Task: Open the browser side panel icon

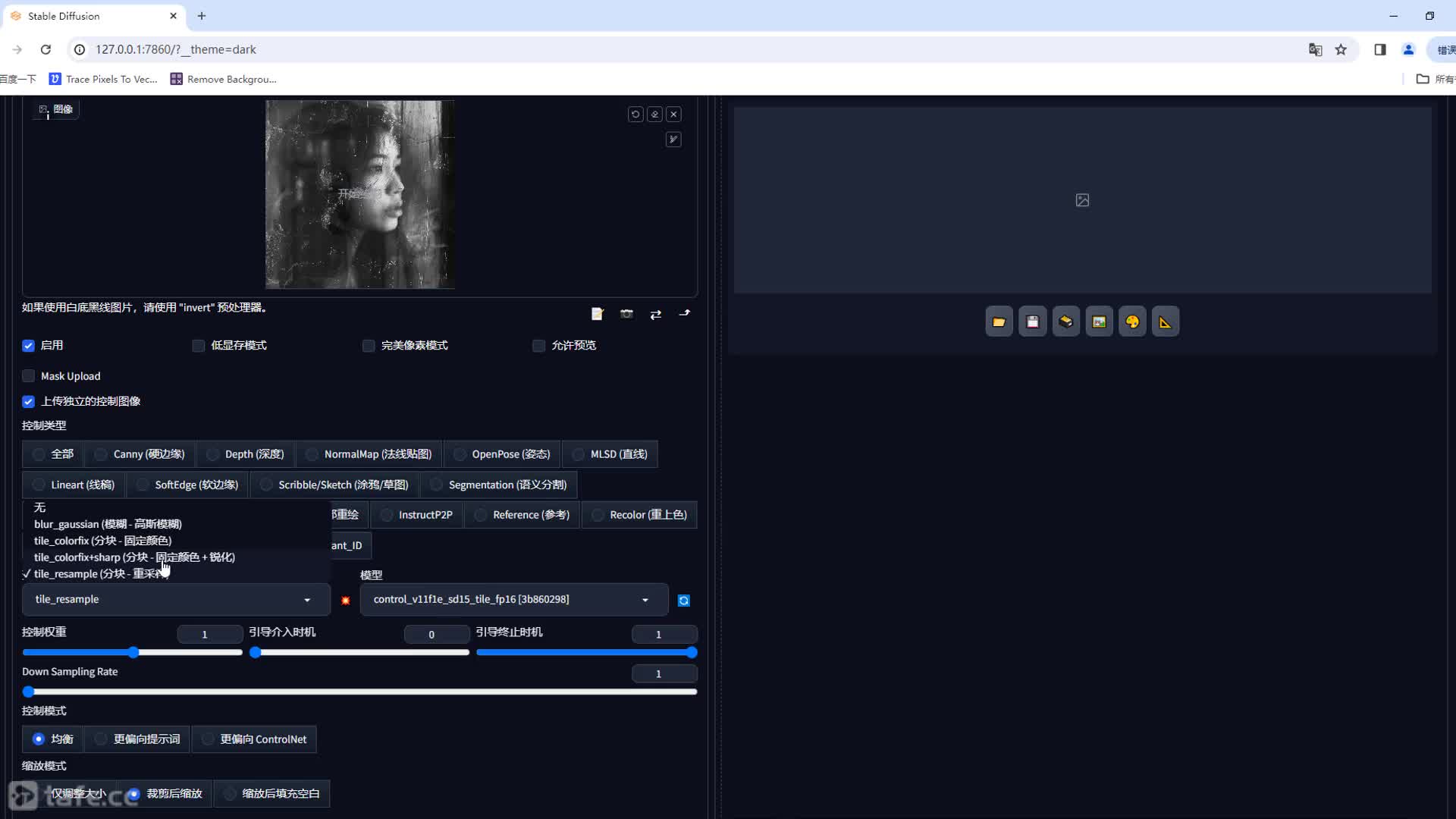Action: [1380, 49]
